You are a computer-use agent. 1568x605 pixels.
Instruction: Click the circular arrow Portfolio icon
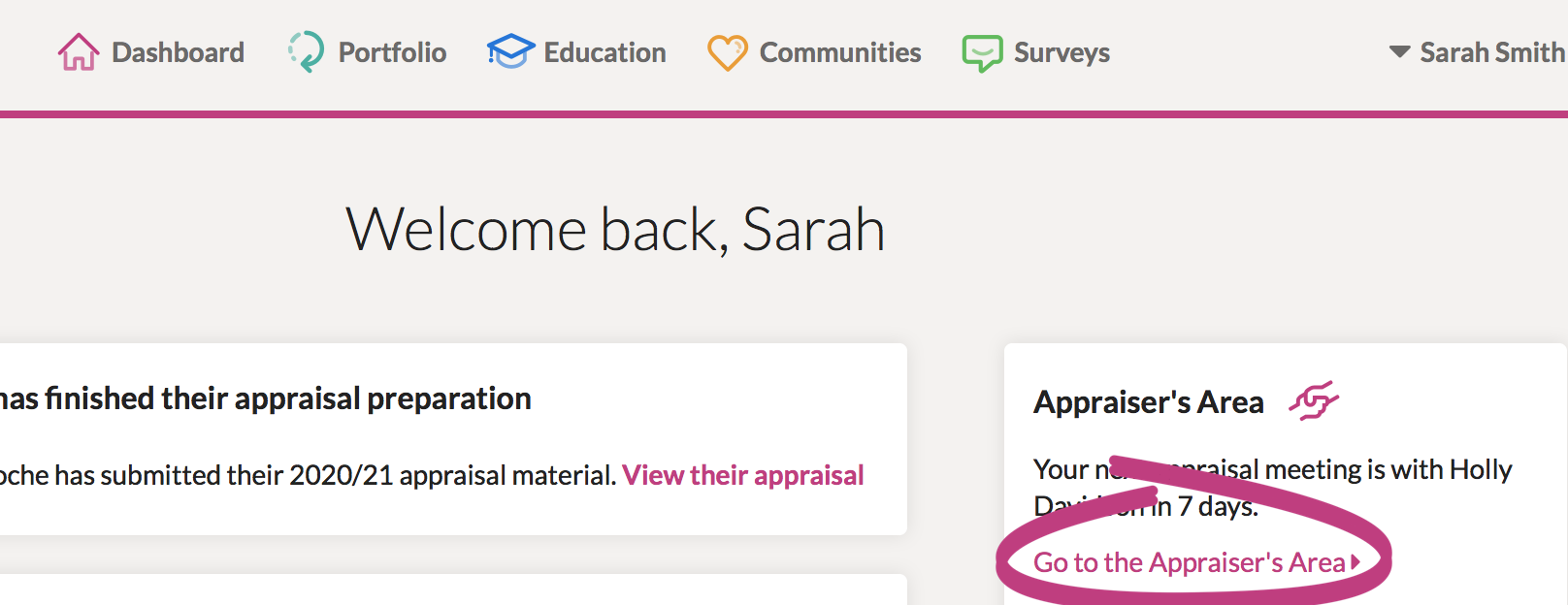pos(306,52)
